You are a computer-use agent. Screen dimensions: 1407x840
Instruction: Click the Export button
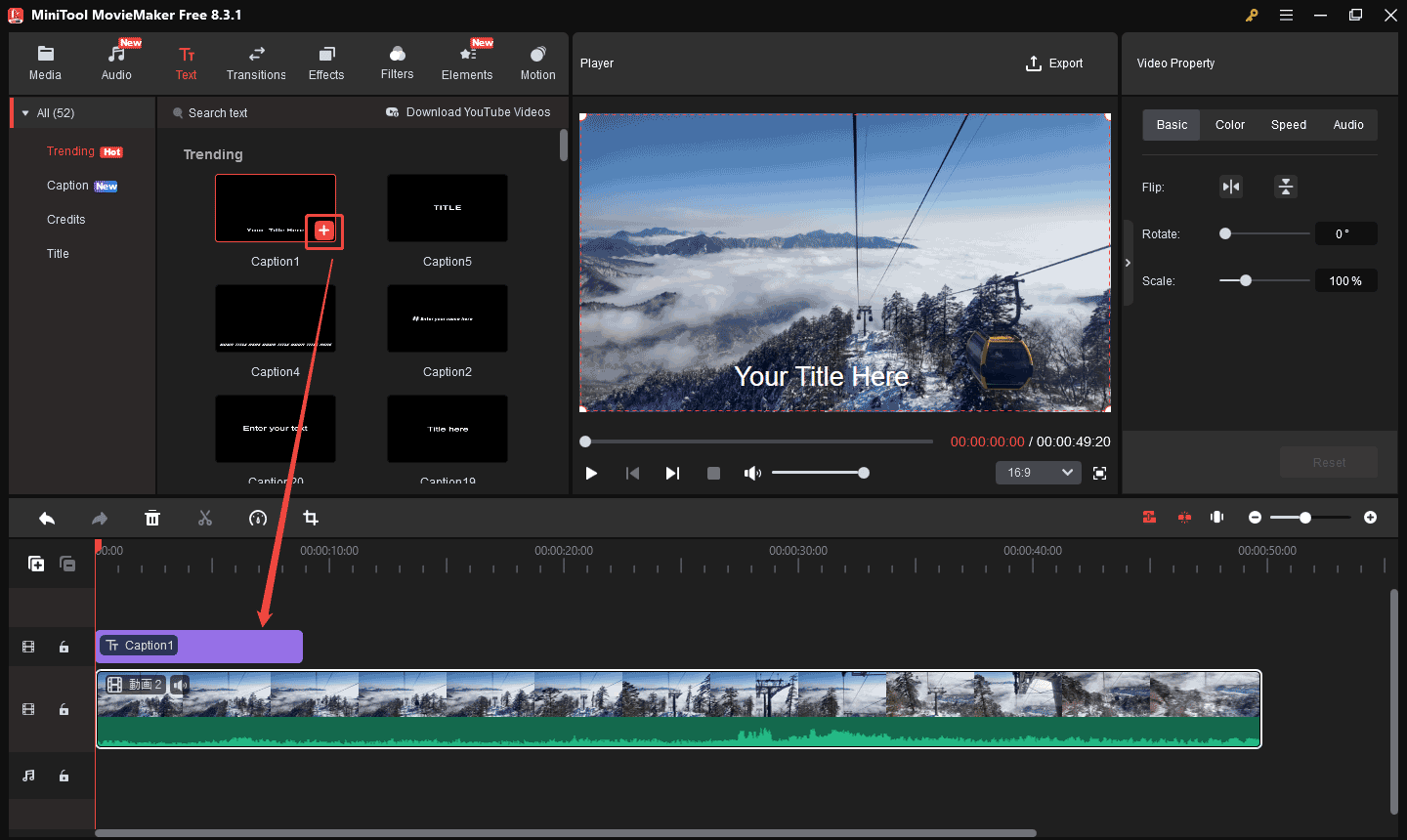tap(1054, 63)
